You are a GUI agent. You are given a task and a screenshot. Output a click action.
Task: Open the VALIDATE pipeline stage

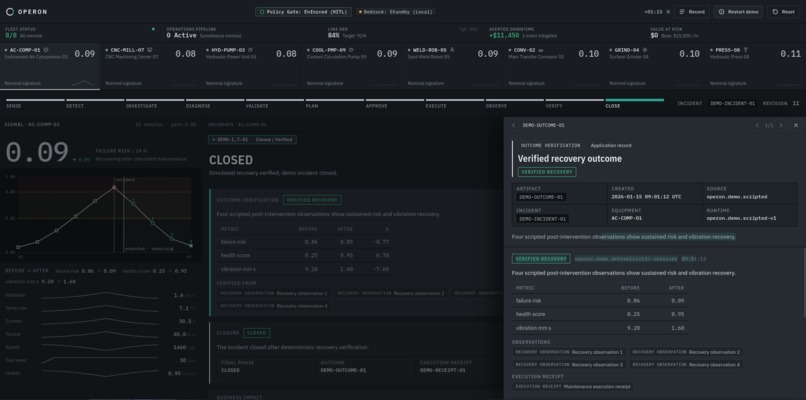[x=275, y=103]
